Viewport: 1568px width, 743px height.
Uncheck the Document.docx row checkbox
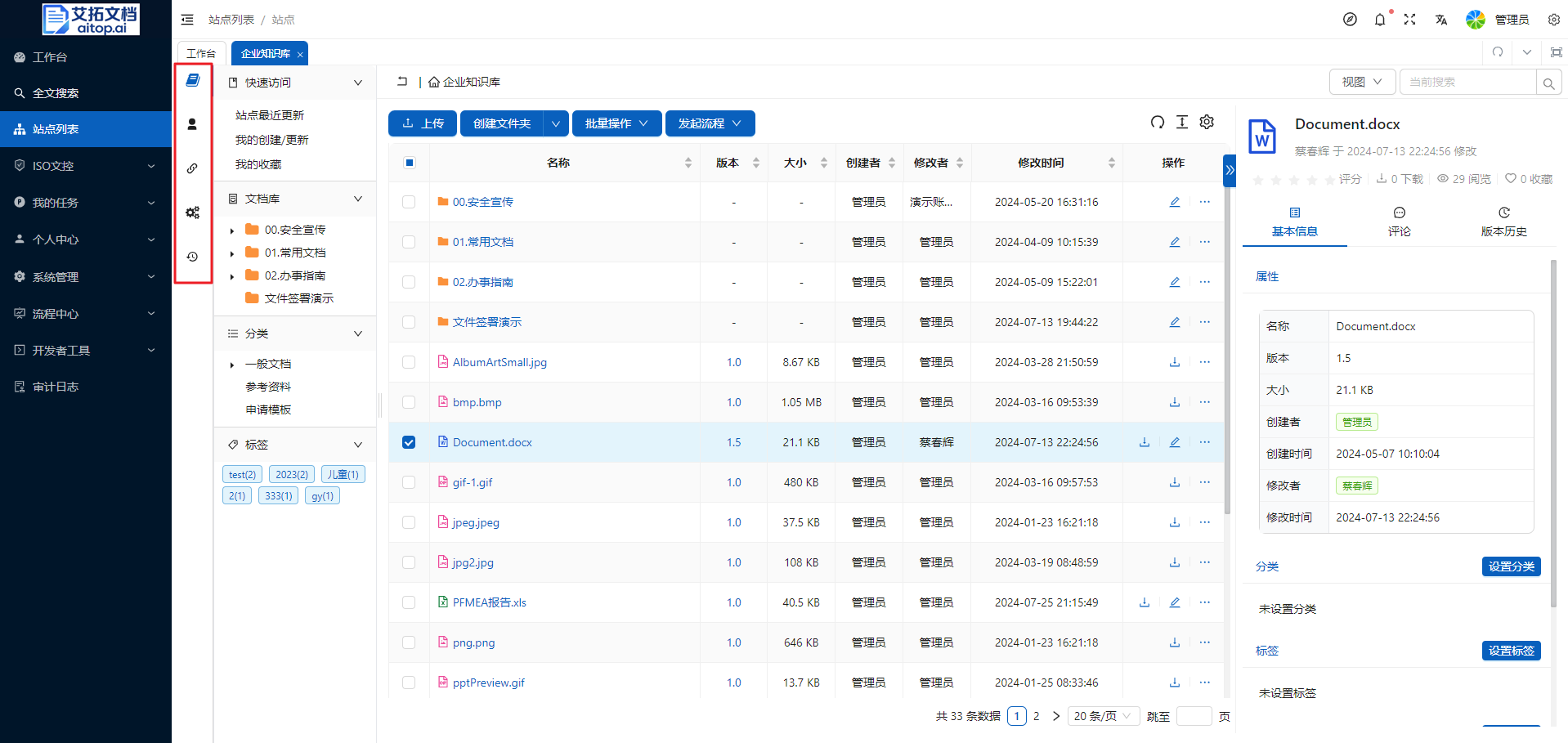click(409, 442)
